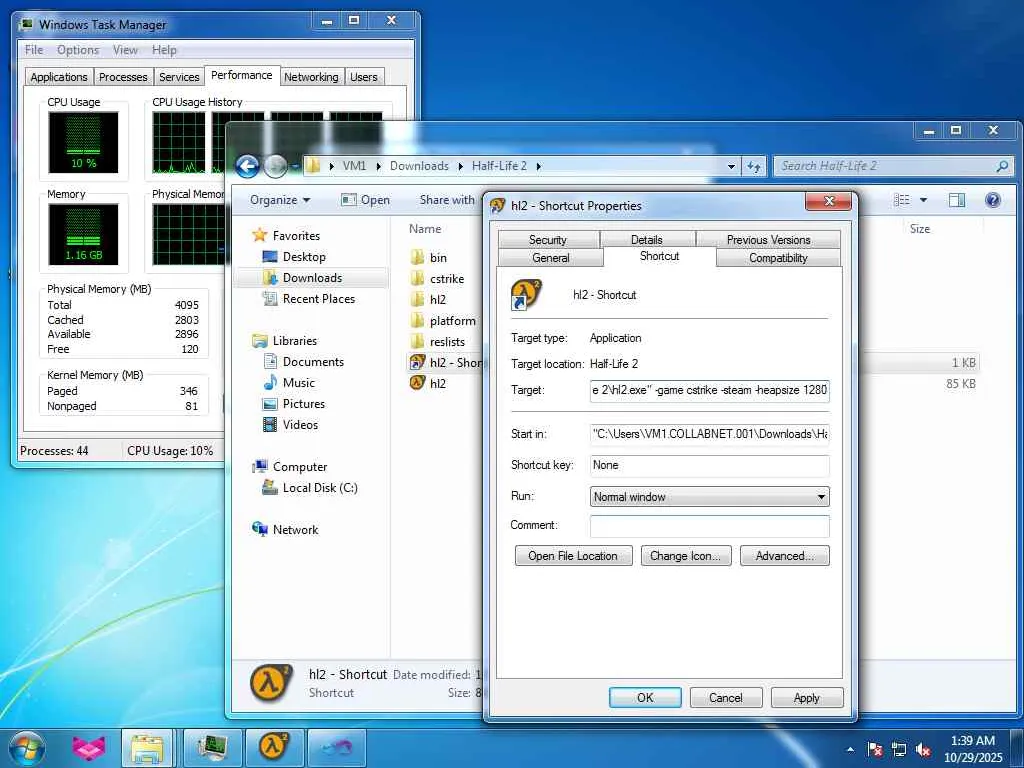Click the Task Manager taskbar icon
This screenshot has width=1024, height=768.
212,748
